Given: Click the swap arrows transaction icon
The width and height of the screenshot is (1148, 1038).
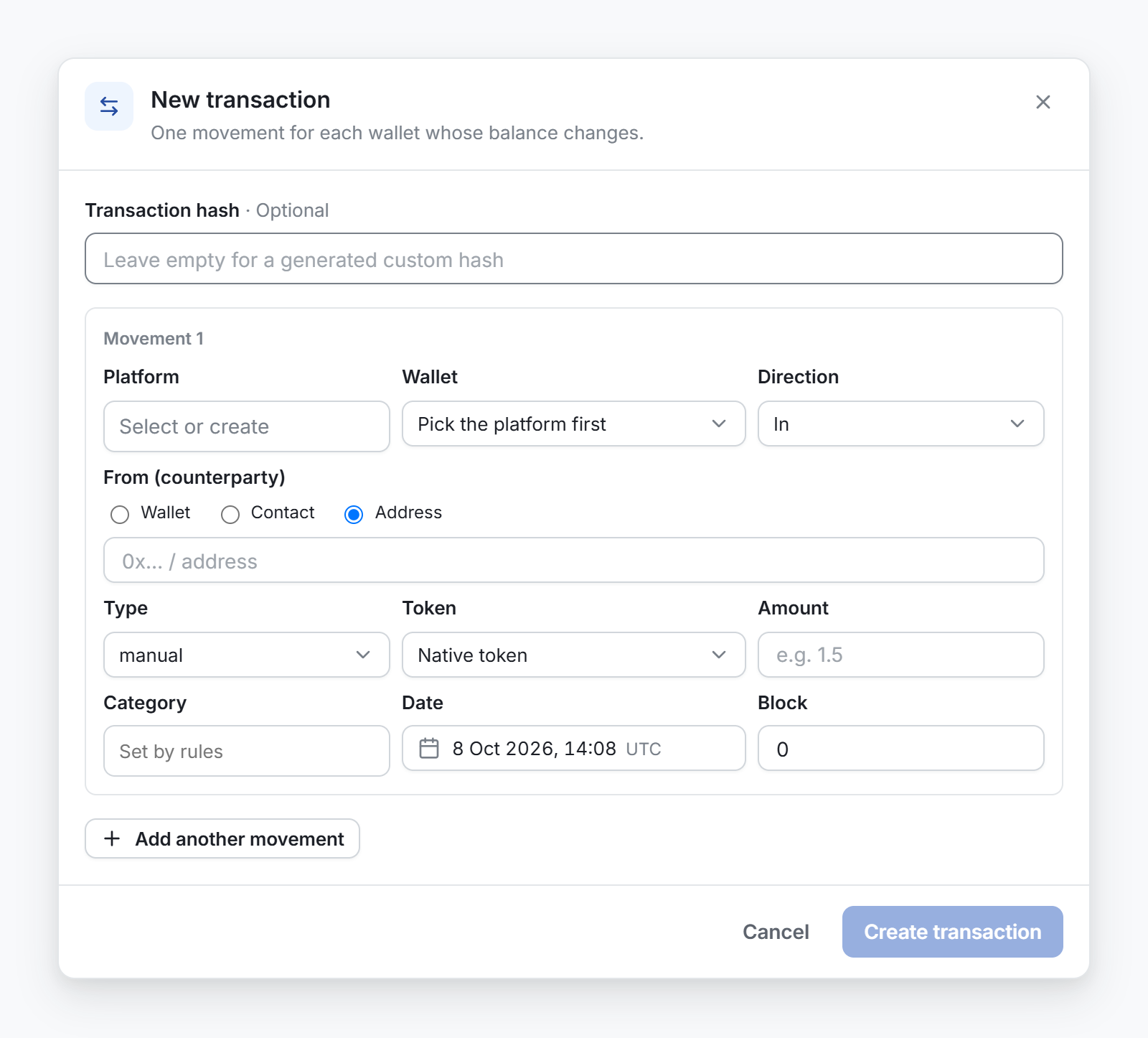Looking at the screenshot, I should tap(109, 106).
